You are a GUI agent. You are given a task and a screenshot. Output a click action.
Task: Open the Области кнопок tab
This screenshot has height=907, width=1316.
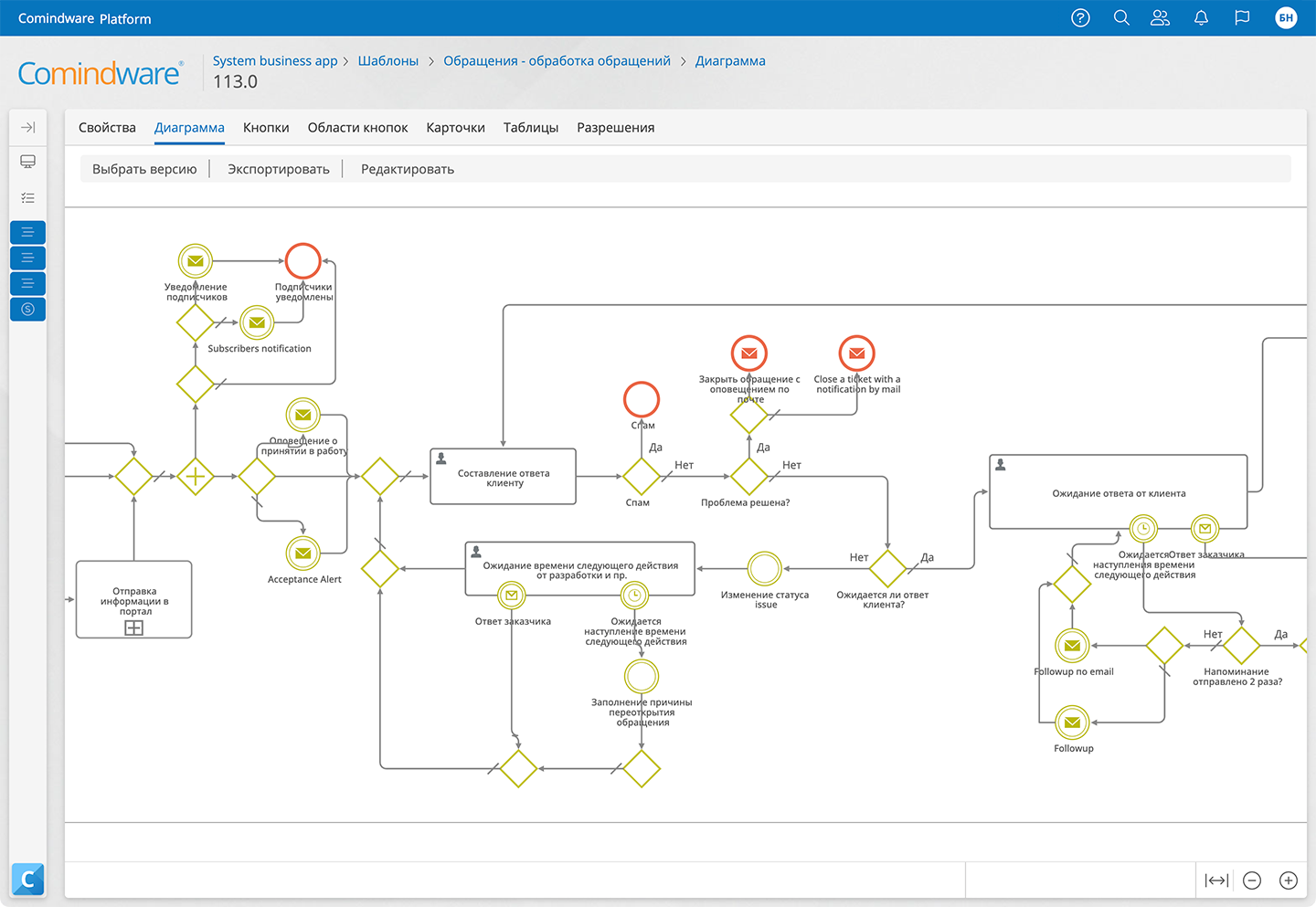357,128
